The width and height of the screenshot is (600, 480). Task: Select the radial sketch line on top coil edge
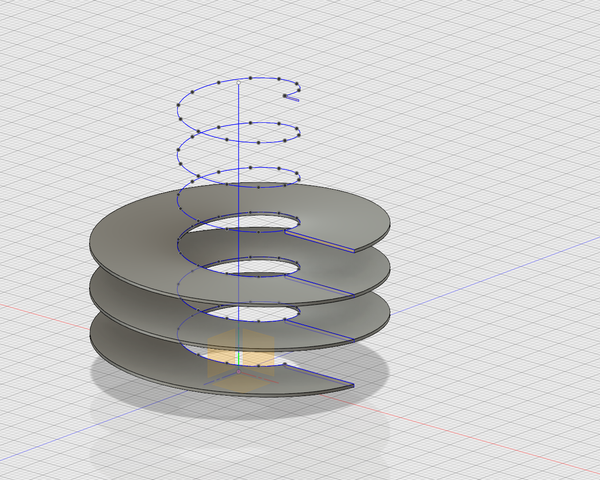tap(320, 241)
